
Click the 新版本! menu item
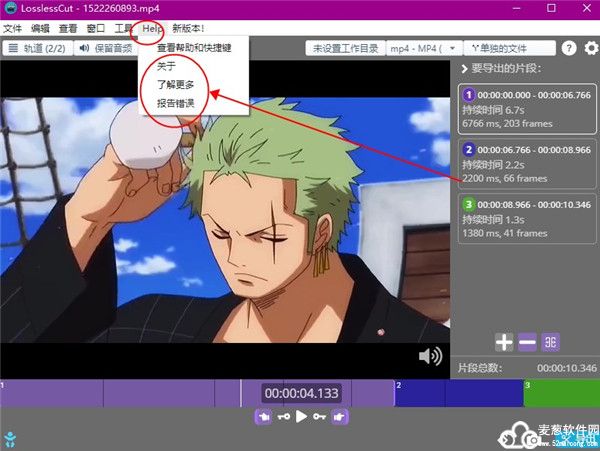188,29
